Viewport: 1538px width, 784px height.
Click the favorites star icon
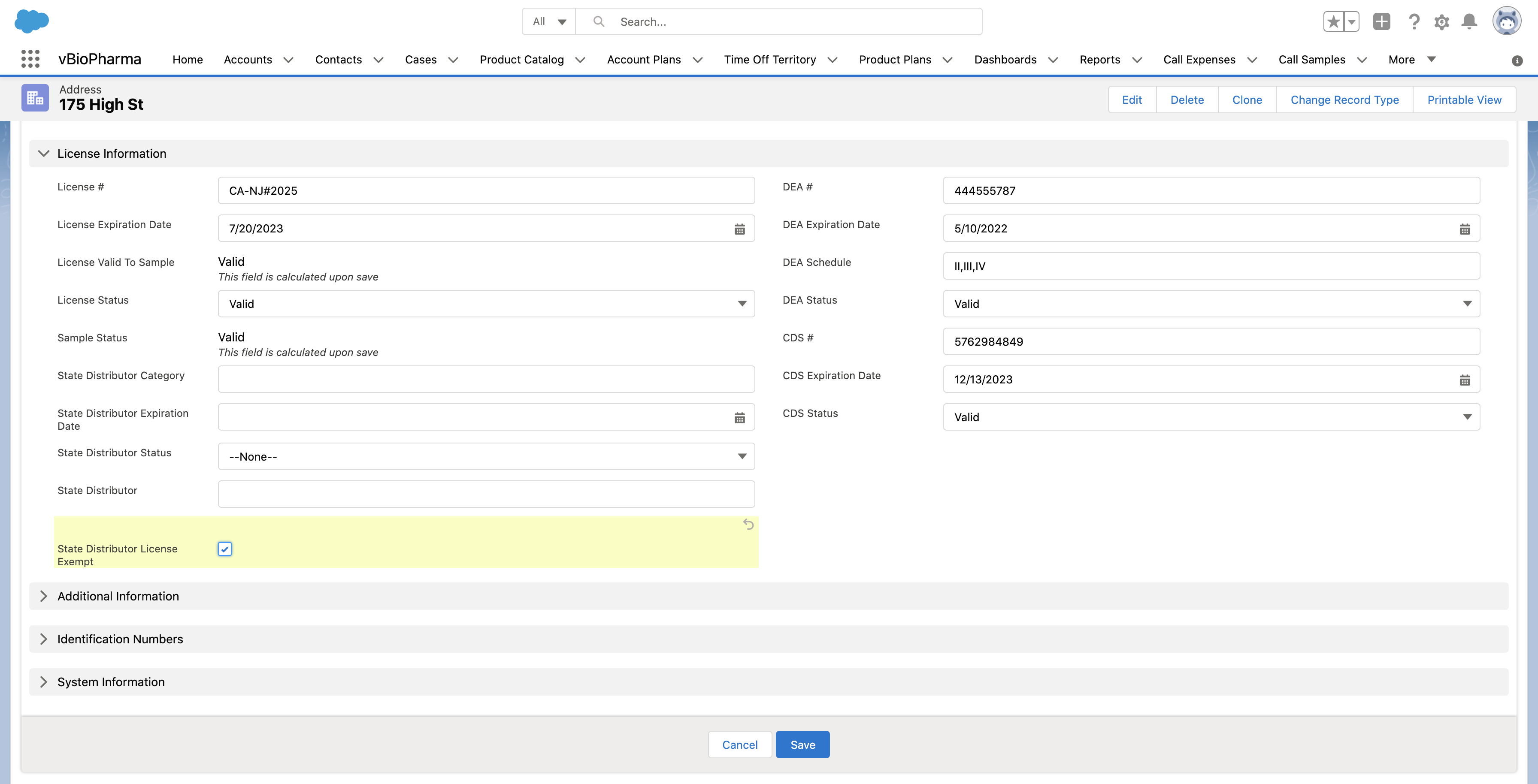point(1333,22)
